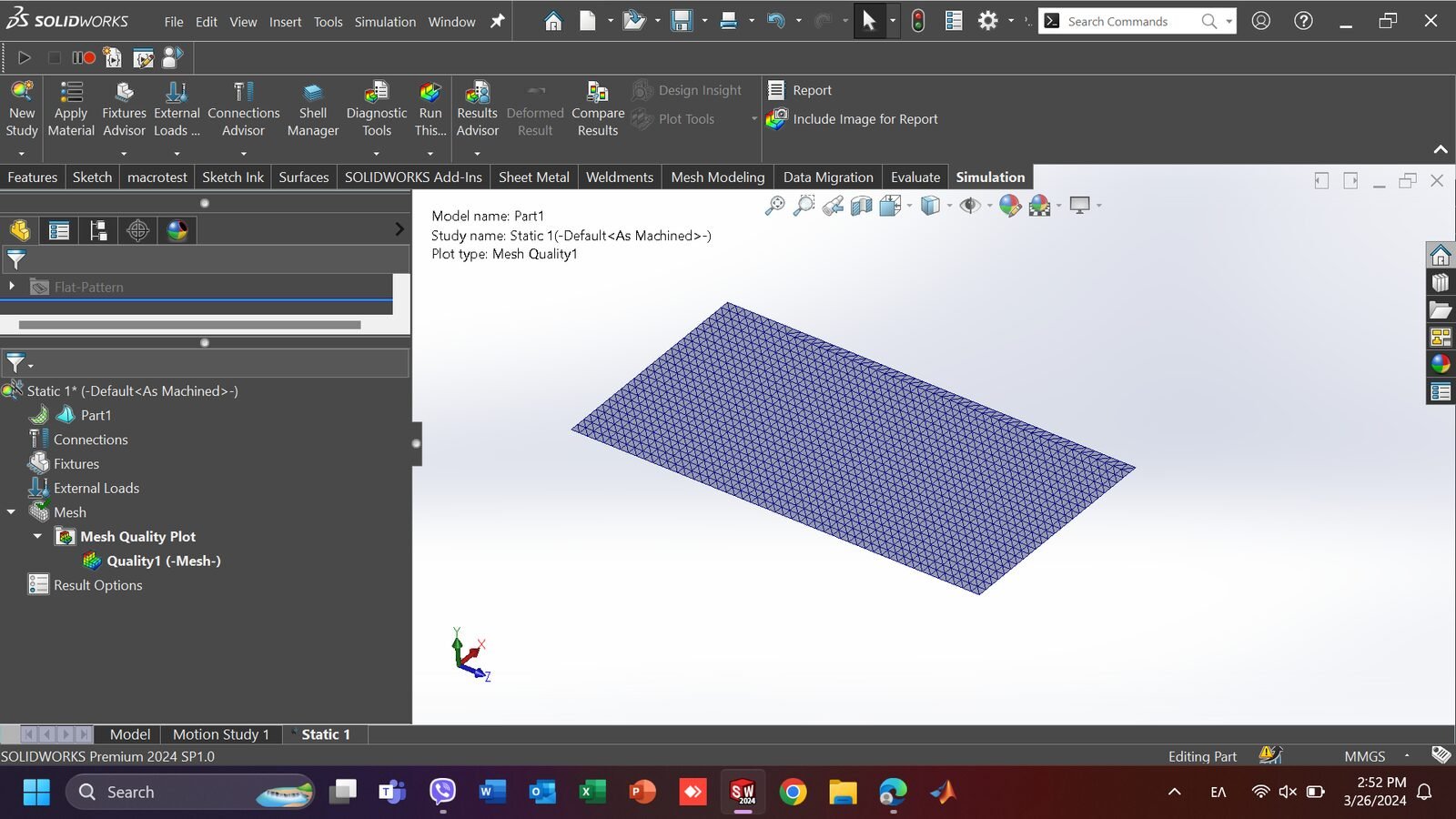1456x819 pixels.
Task: Click the Zoom to Fit icon
Action: coord(774,206)
